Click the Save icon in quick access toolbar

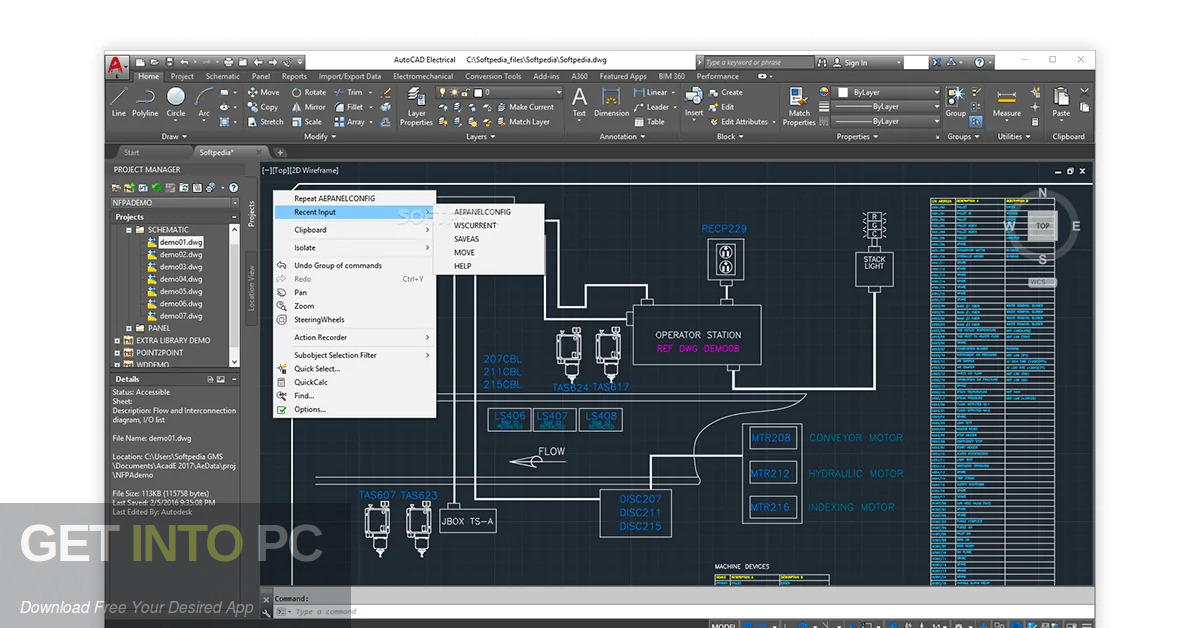(x=168, y=62)
